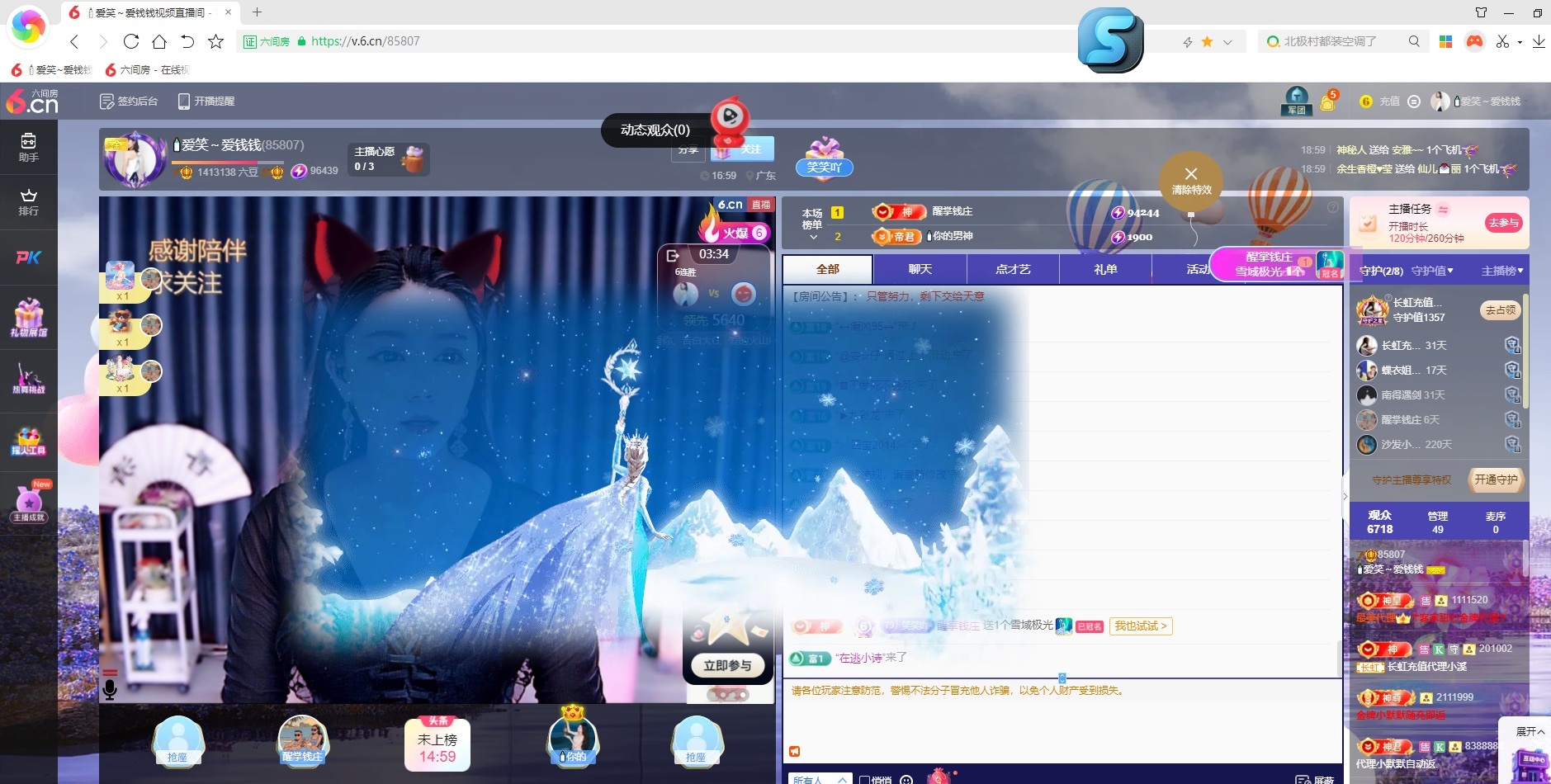This screenshot has height=784, width=1551.
Task: Switch to the 麦序 0 list
Action: coord(1496,522)
